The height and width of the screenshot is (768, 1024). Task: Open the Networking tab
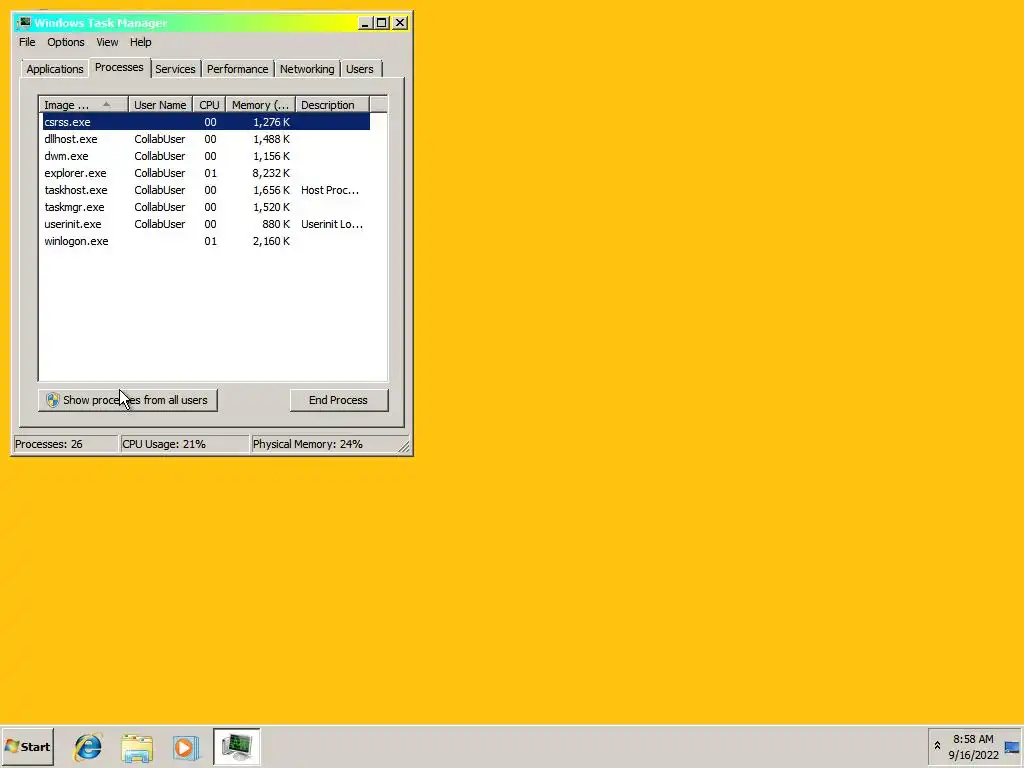point(307,69)
